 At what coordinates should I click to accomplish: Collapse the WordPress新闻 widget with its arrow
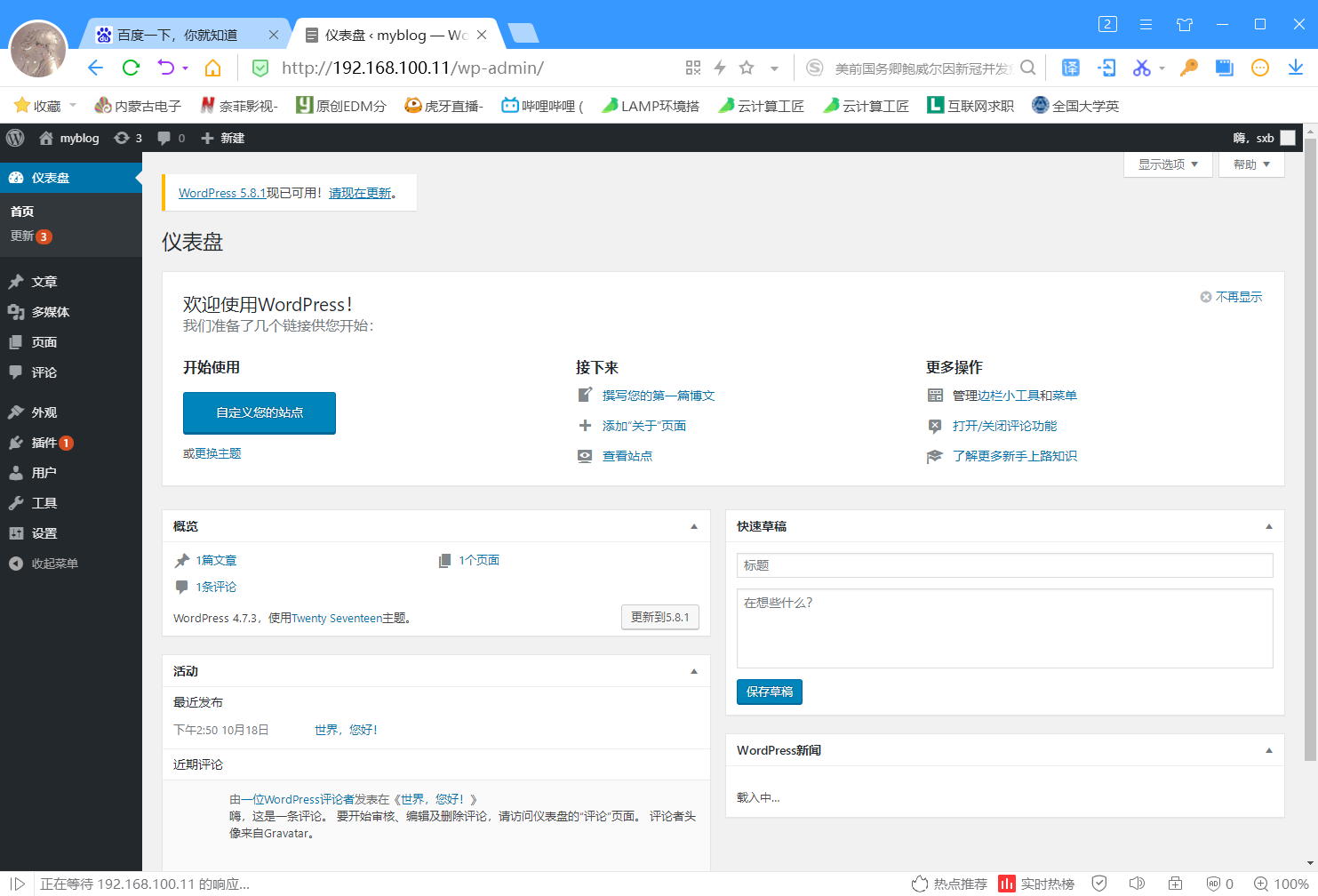[1269, 750]
